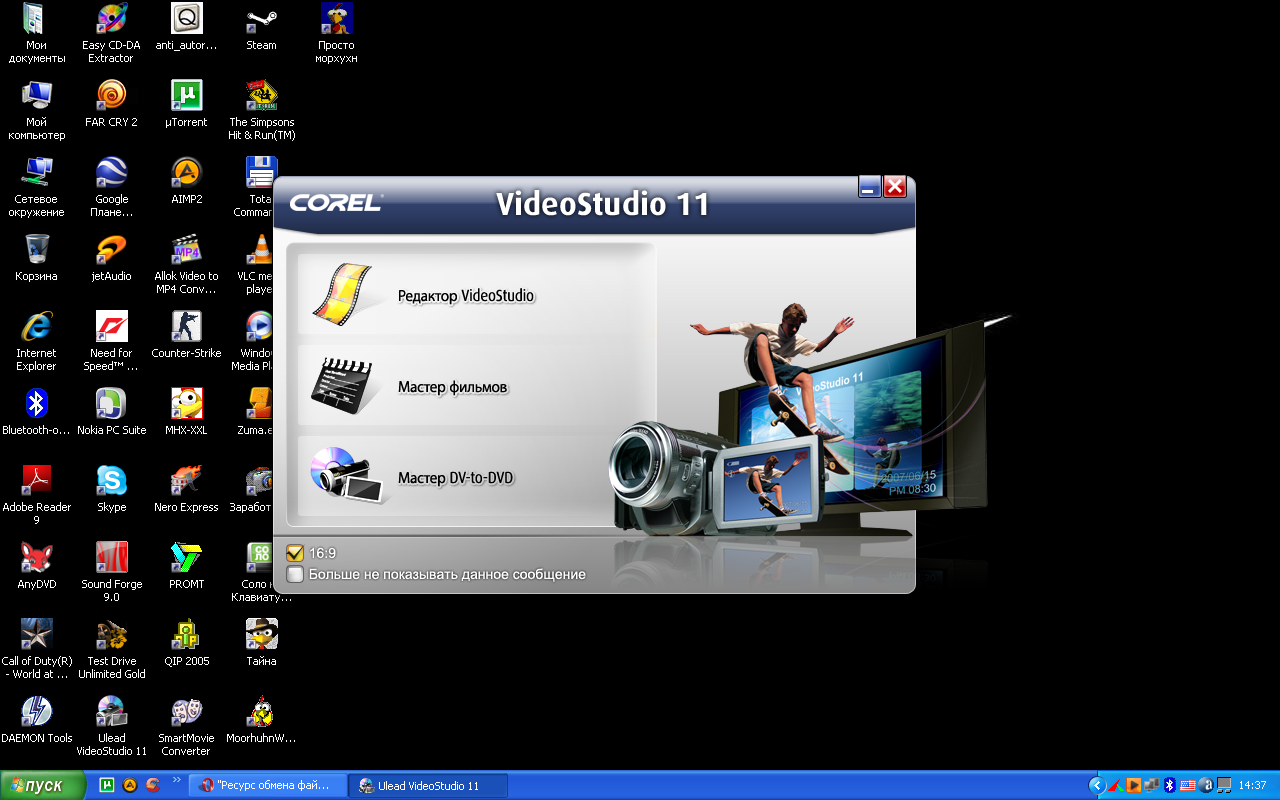1280x800 pixels.
Task: Select Ulead VideoStudio 11 desktop shortcut
Action: click(x=111, y=727)
